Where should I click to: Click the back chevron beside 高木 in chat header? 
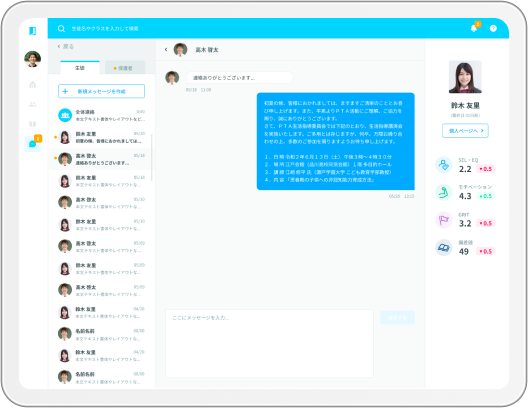(166, 49)
